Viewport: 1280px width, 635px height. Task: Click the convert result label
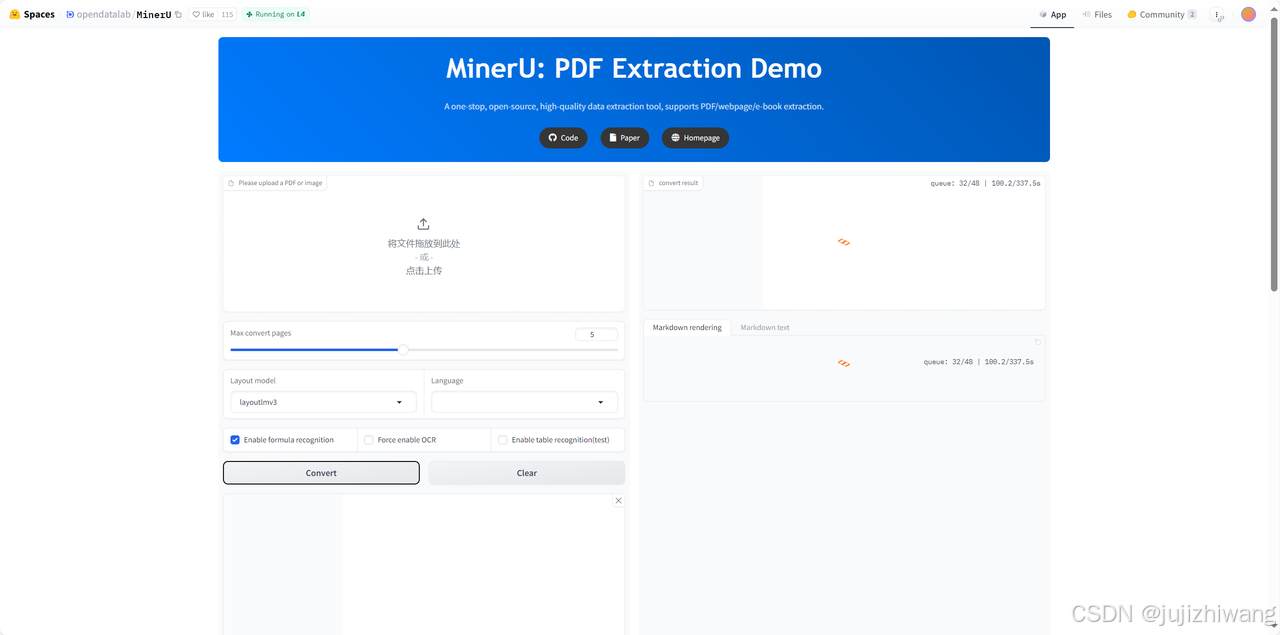[673, 183]
